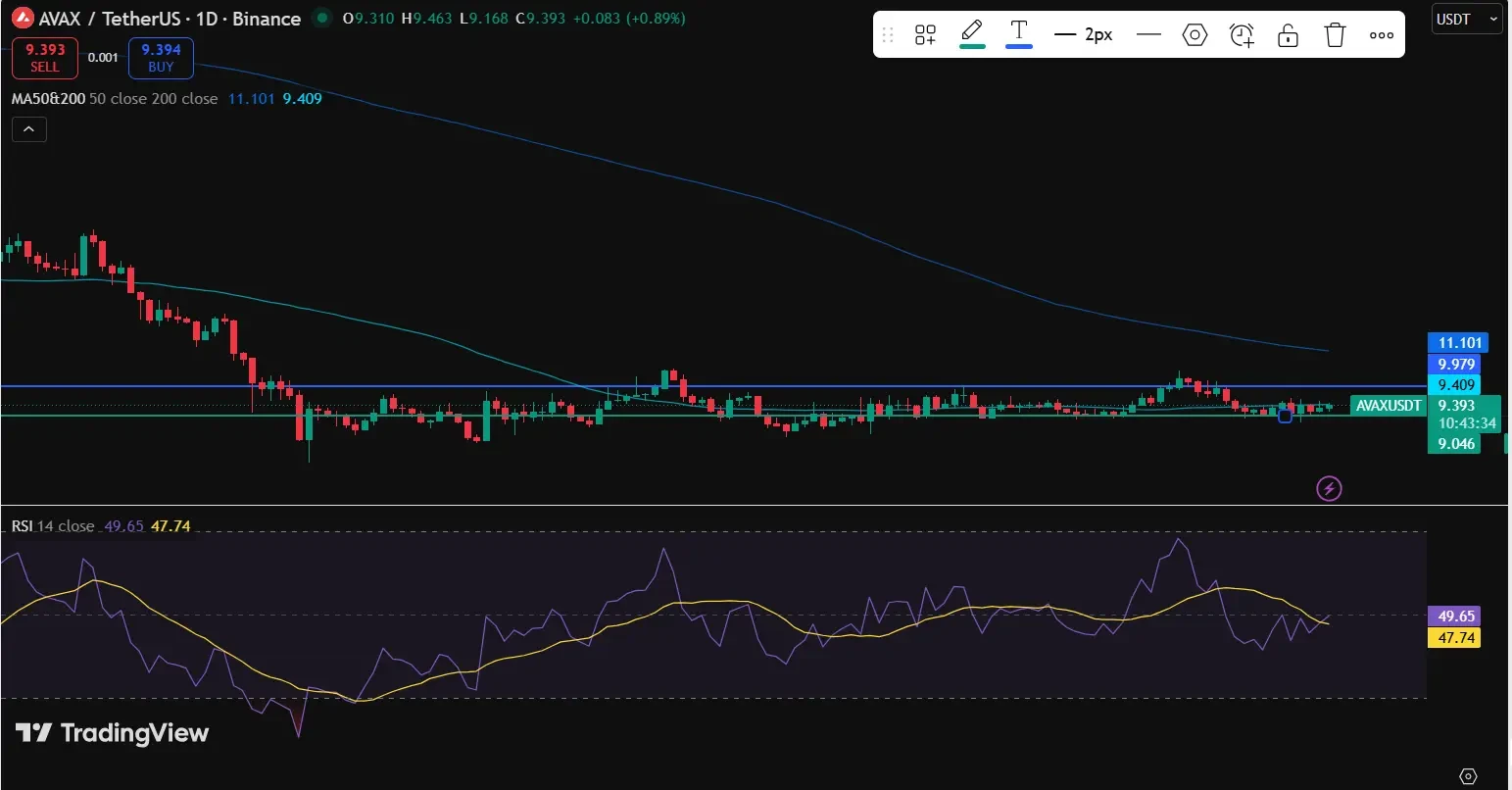Select the MA50&200 indicator legend title
This screenshot has width=1512, height=790.
pyautogui.click(x=48, y=99)
